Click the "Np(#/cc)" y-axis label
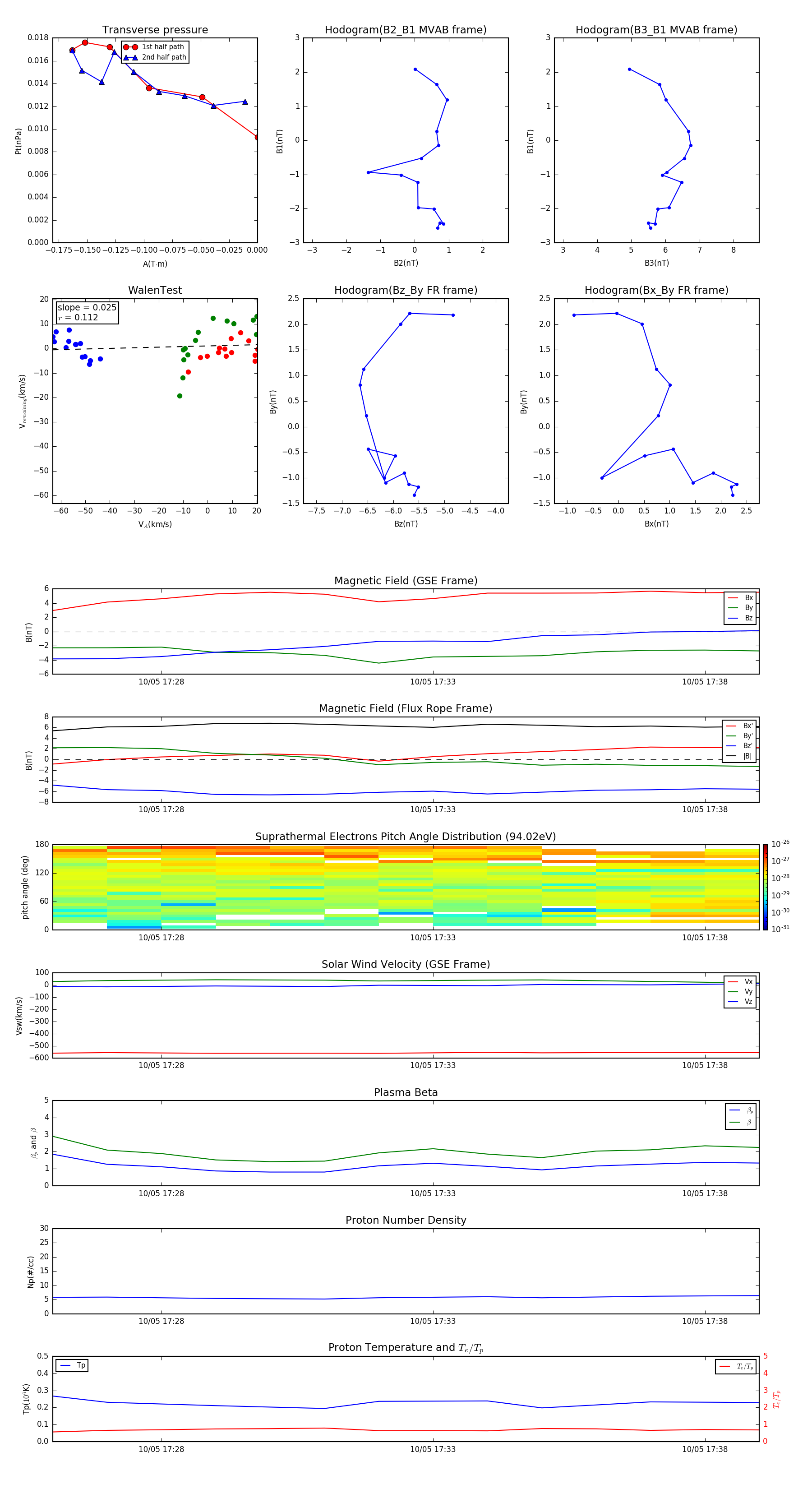 31,1272
